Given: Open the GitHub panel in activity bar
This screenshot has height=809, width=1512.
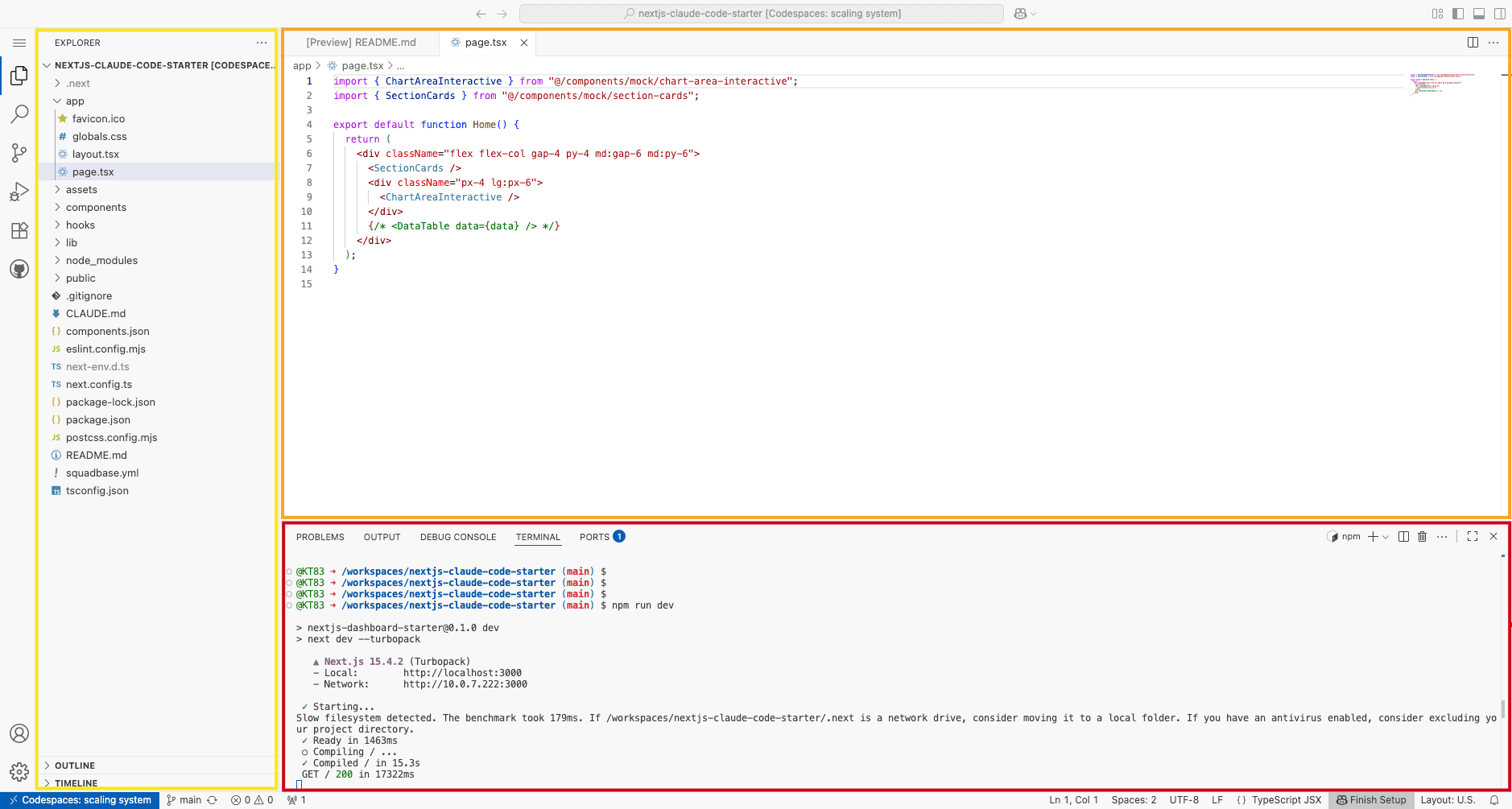Looking at the screenshot, I should tap(19, 269).
